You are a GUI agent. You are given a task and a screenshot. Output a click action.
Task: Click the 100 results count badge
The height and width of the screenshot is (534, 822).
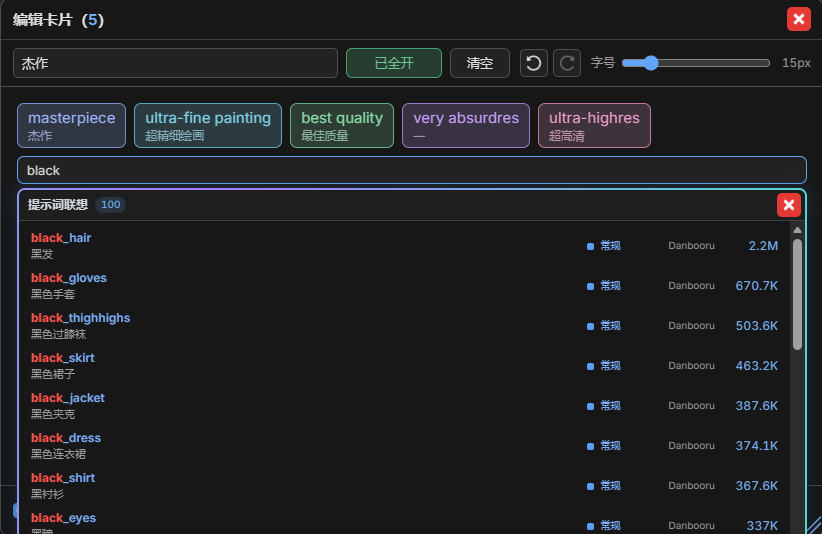click(x=111, y=204)
